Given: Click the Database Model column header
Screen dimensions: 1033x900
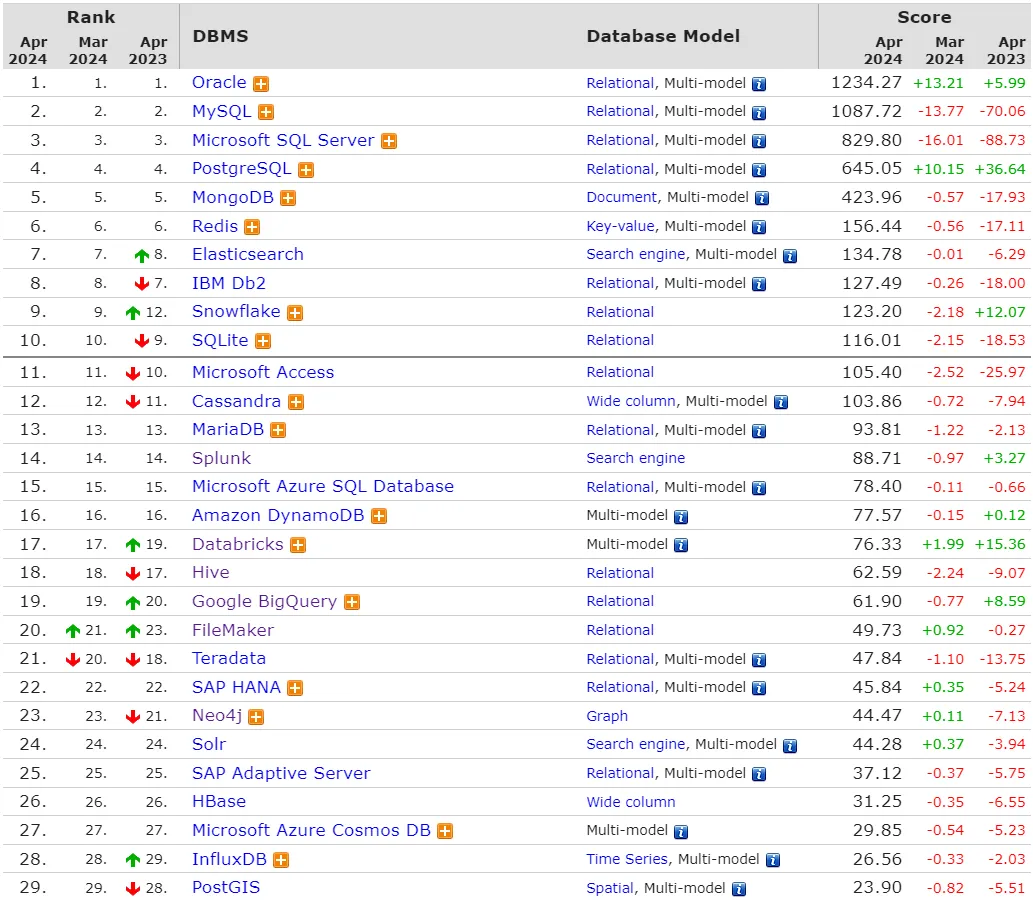Looking at the screenshot, I should (x=663, y=36).
